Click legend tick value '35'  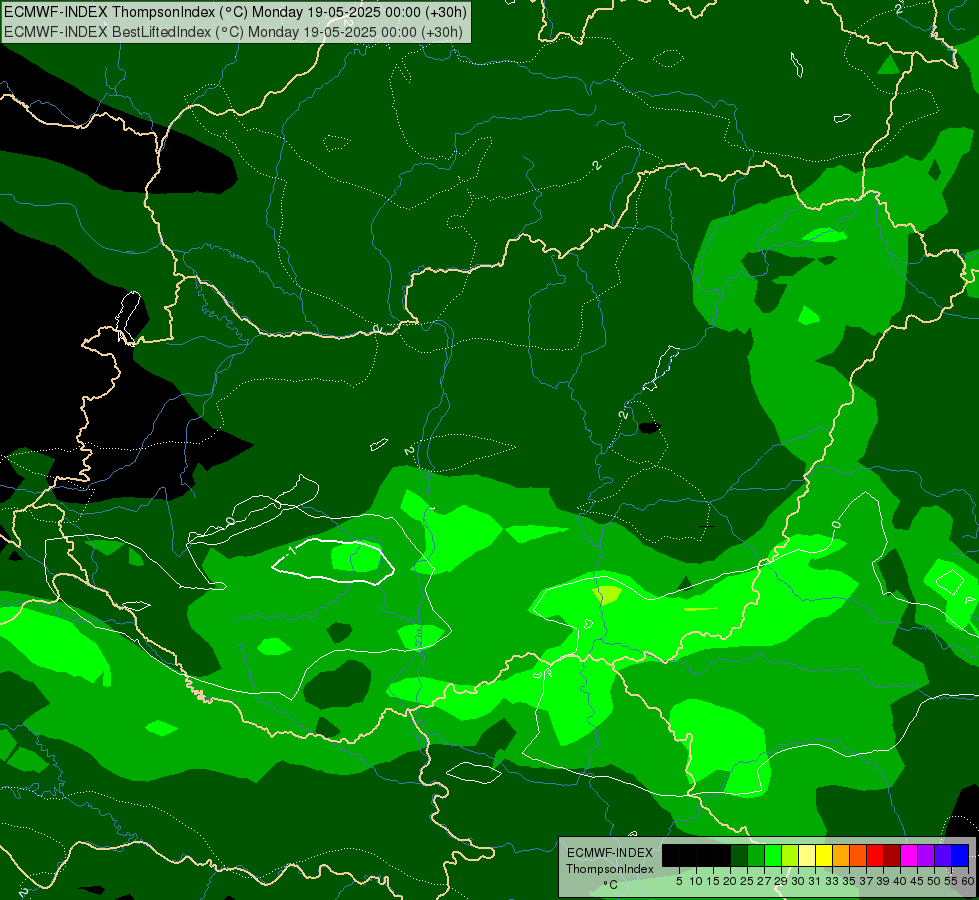[x=849, y=881]
